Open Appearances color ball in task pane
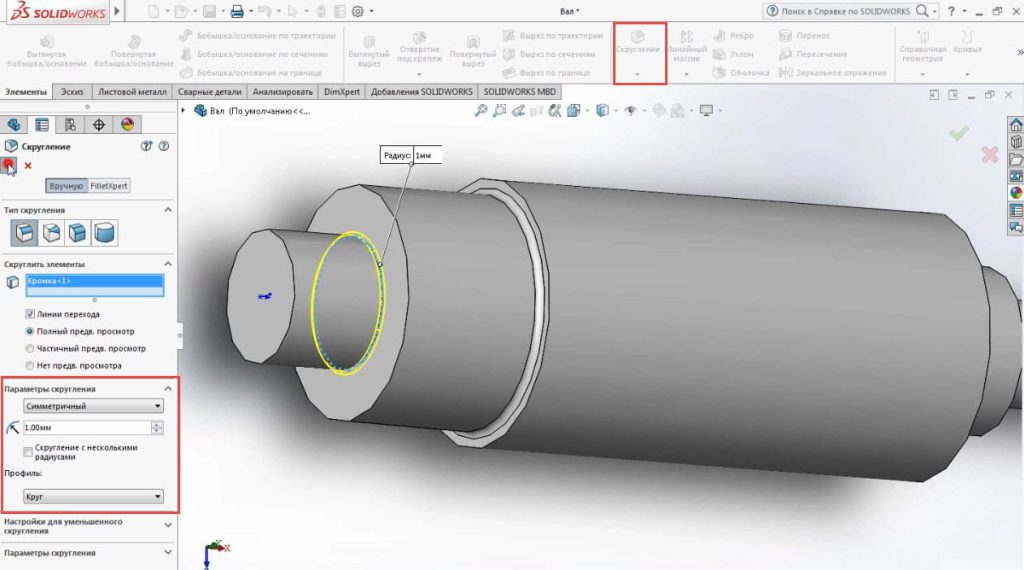The image size is (1024, 570). (1016, 193)
